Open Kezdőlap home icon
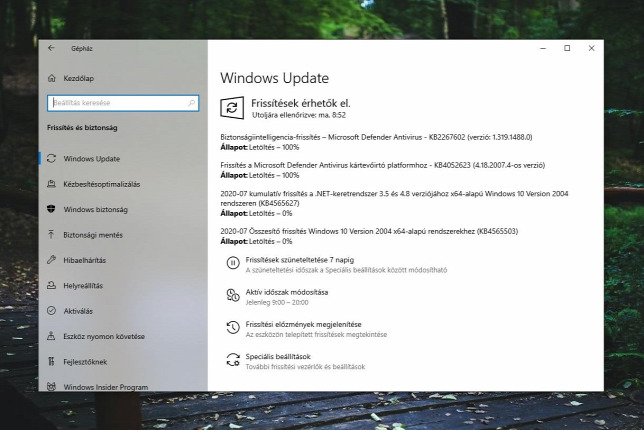644x430 pixels. coord(52,78)
